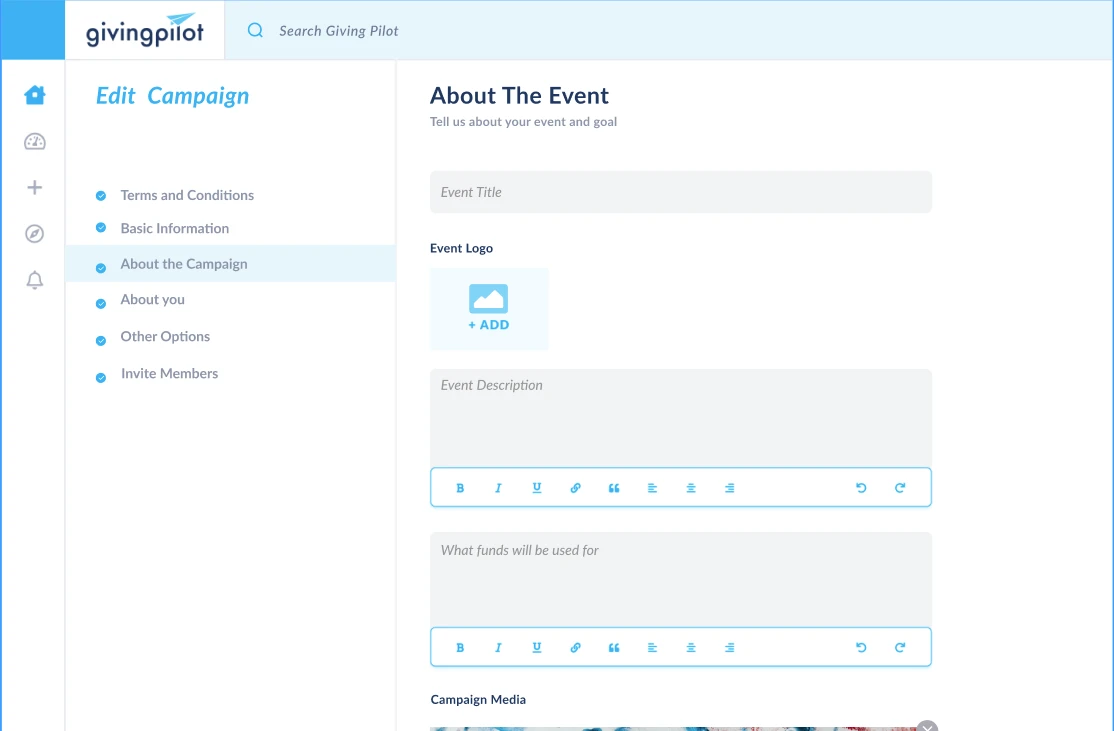Toggle italic in funds usage toolbar
Screen dimensions: 1114x731
[x=498, y=648]
